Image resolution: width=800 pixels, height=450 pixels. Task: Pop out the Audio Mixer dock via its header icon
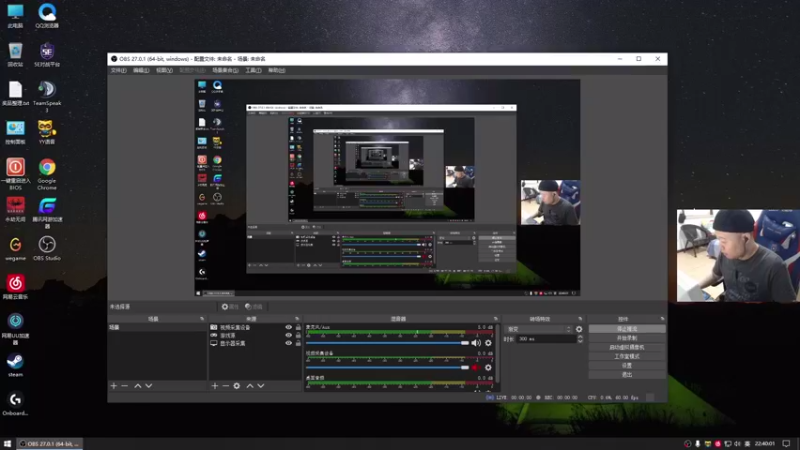click(495, 319)
